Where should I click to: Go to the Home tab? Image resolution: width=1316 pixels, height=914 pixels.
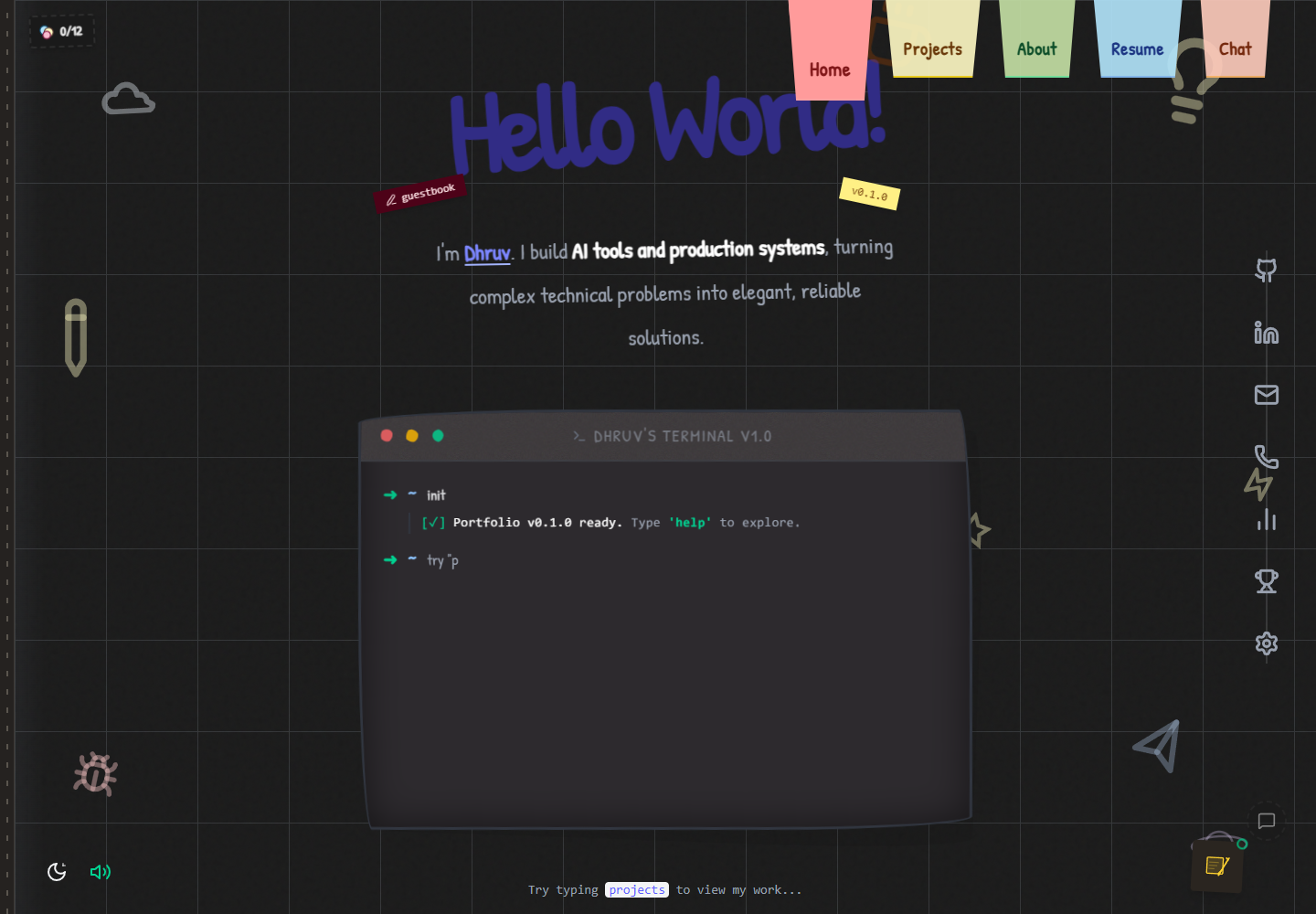pos(830,69)
